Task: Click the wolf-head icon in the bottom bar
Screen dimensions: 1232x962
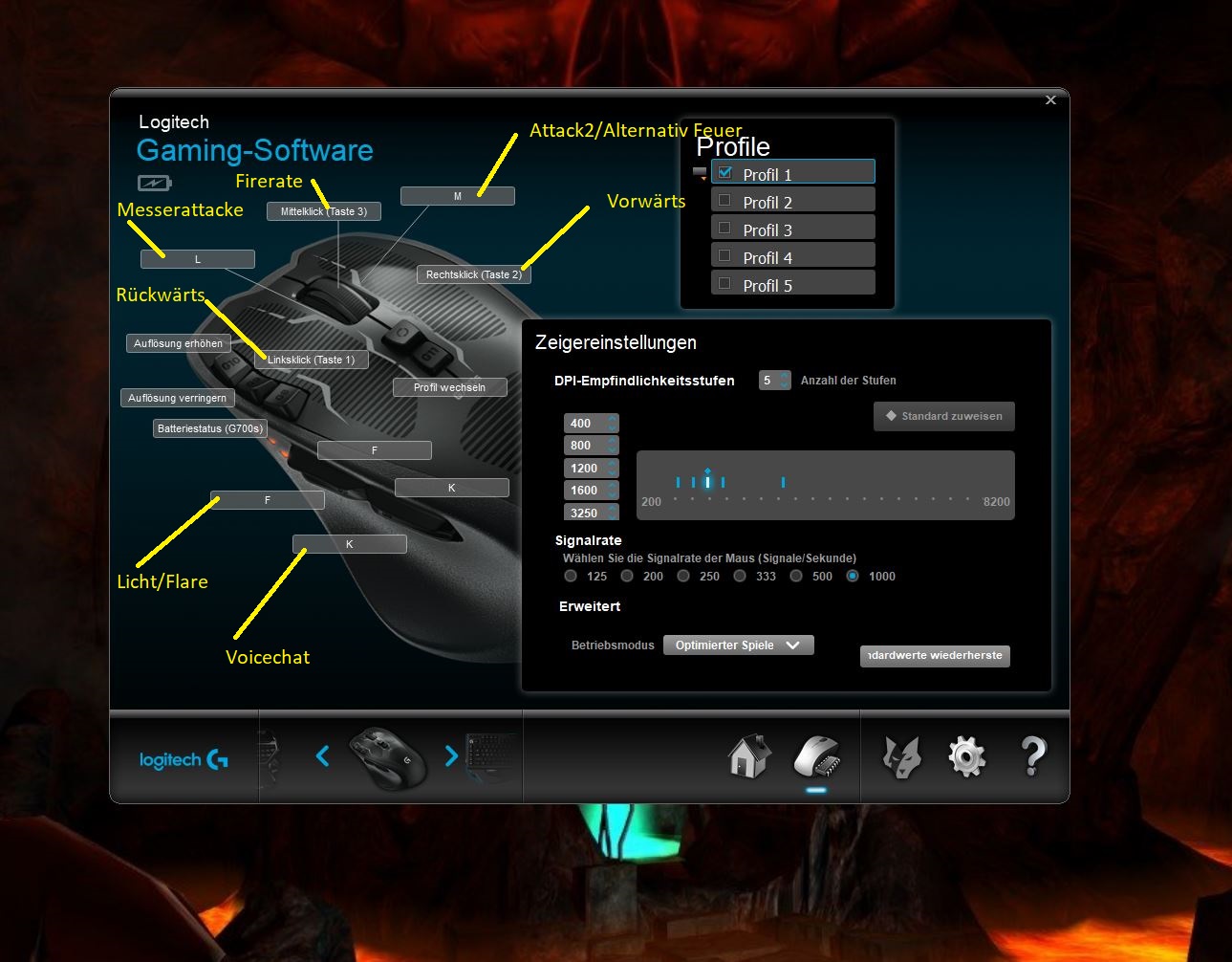Action: click(901, 757)
